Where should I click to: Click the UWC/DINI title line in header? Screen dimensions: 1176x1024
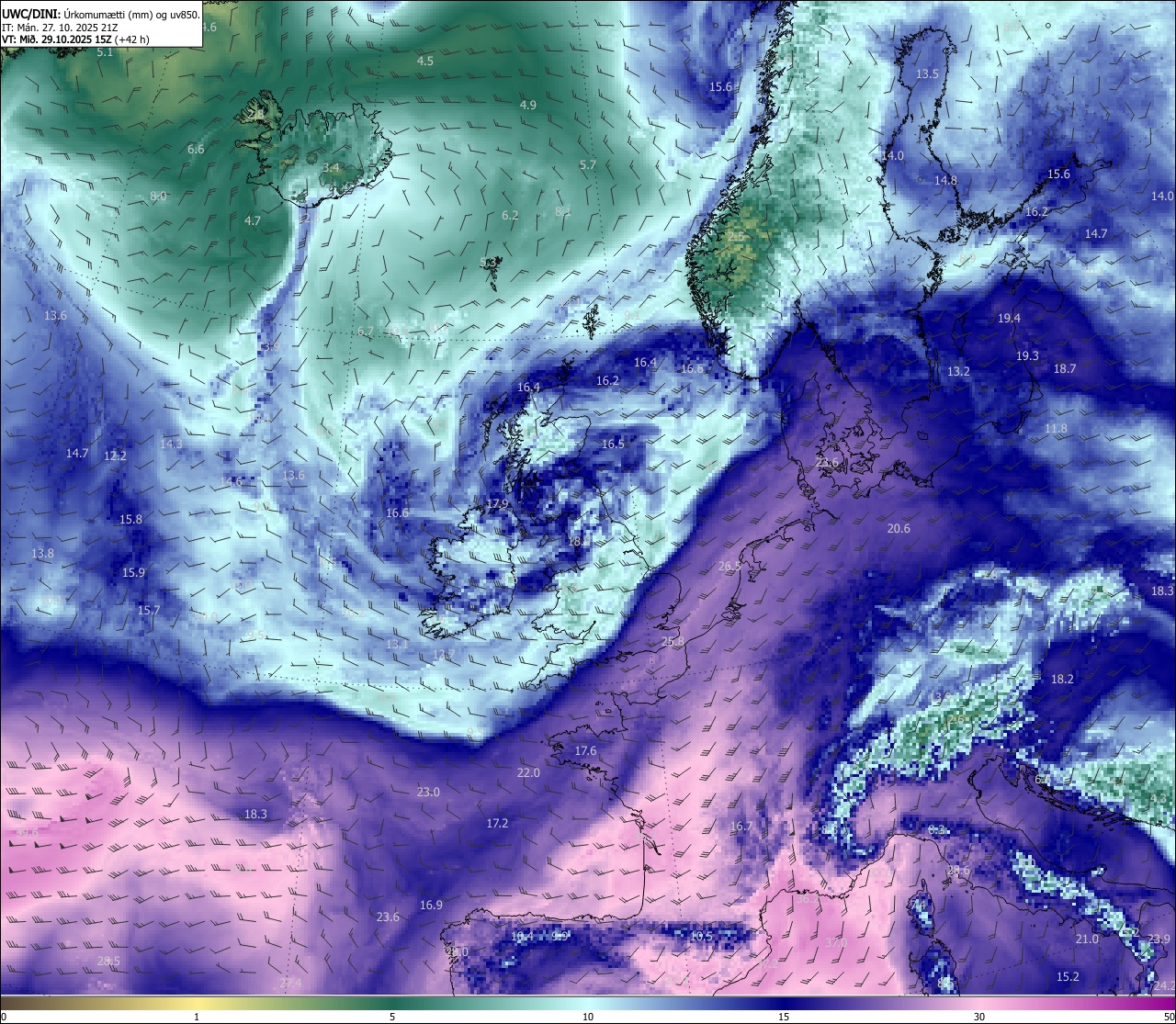[100, 15]
